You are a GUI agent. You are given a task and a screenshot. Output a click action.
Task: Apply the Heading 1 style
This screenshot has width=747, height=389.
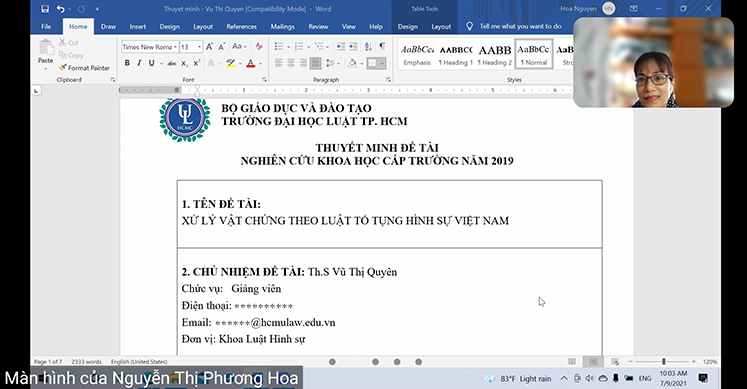pos(456,54)
